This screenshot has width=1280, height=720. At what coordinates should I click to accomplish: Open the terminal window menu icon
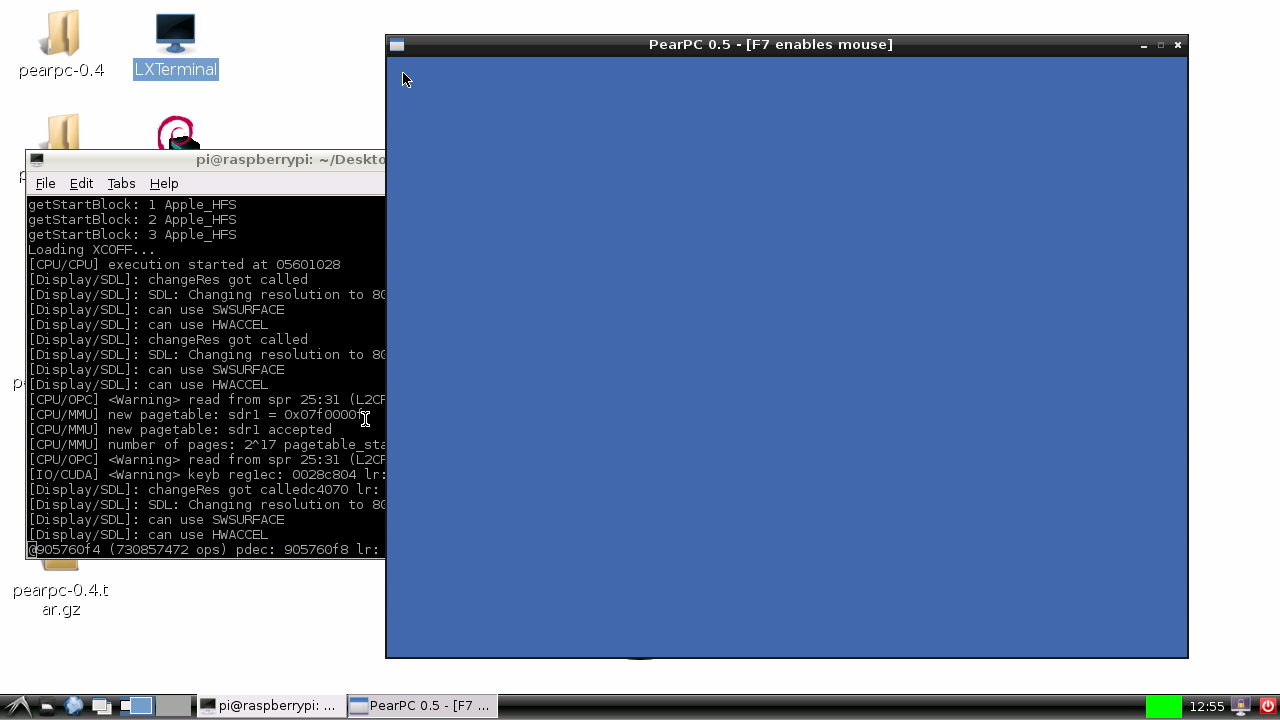[x=37, y=159]
